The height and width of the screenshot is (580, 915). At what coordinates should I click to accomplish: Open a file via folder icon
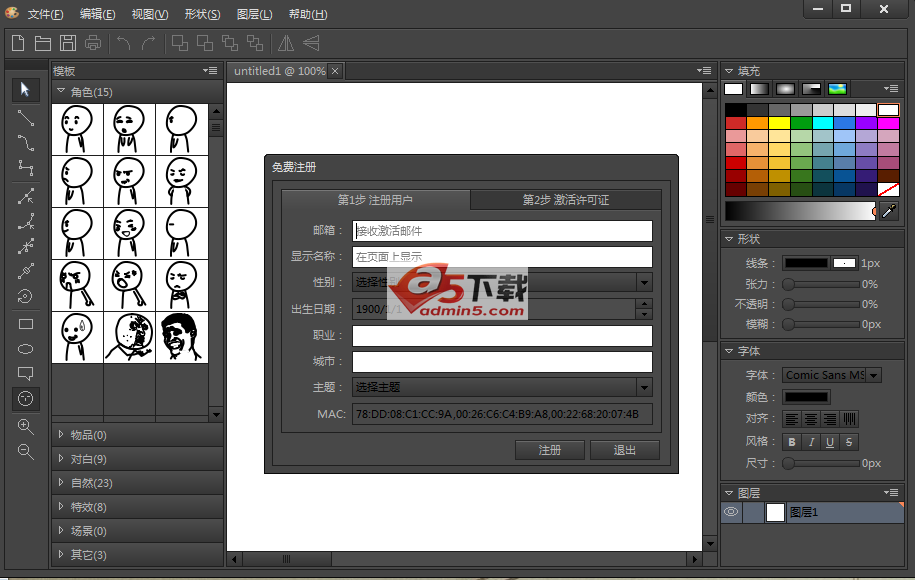(43, 43)
